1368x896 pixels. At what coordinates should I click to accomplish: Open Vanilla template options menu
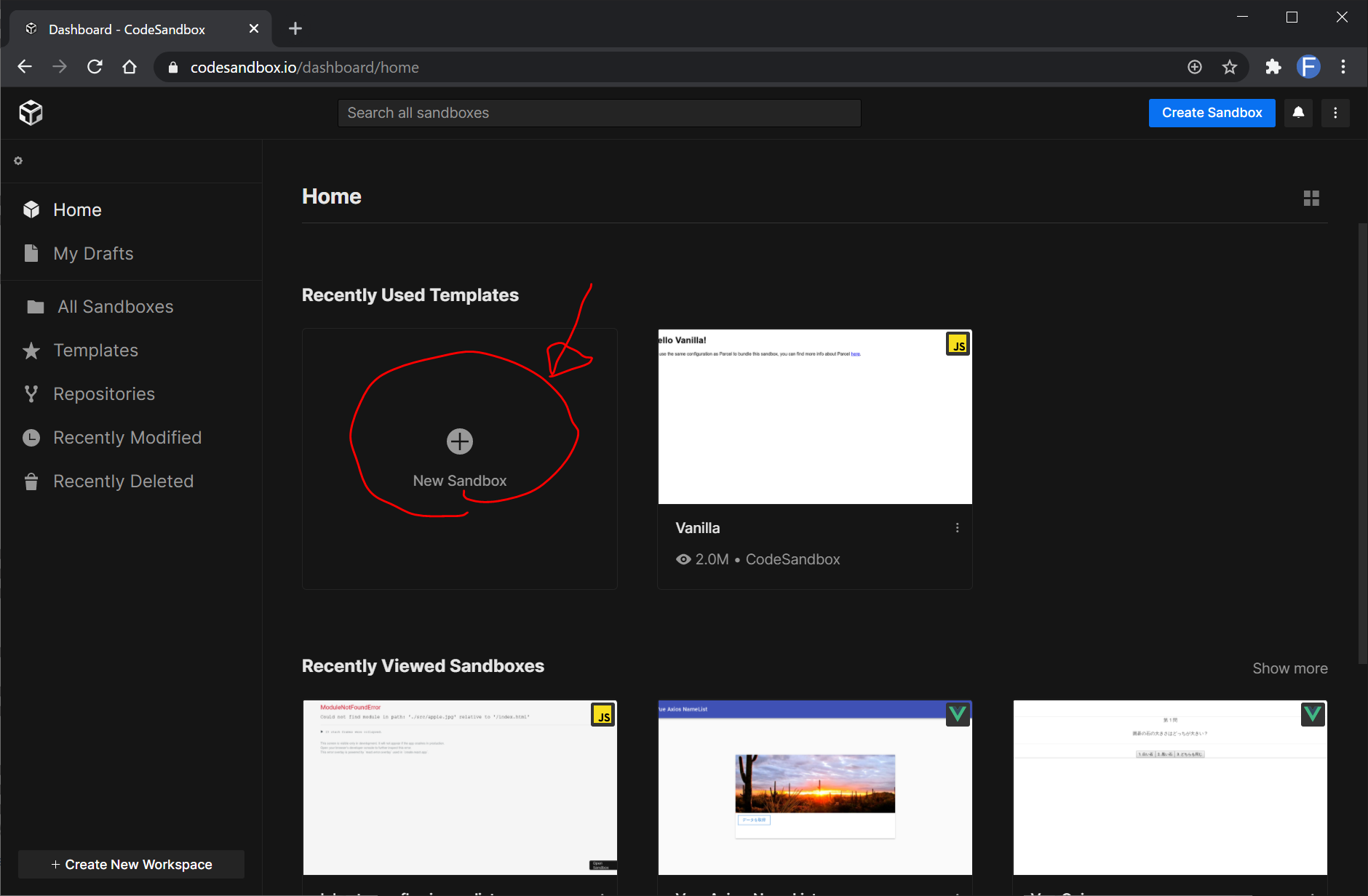(957, 528)
